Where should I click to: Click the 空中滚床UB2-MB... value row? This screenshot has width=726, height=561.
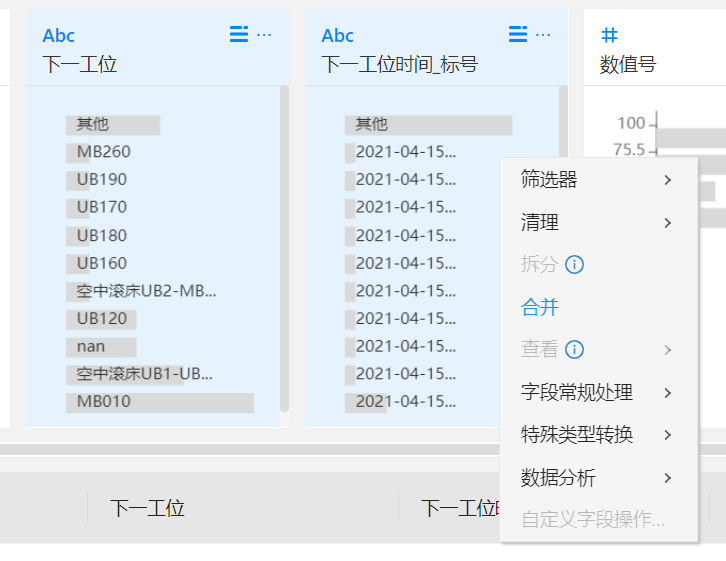[146, 291]
